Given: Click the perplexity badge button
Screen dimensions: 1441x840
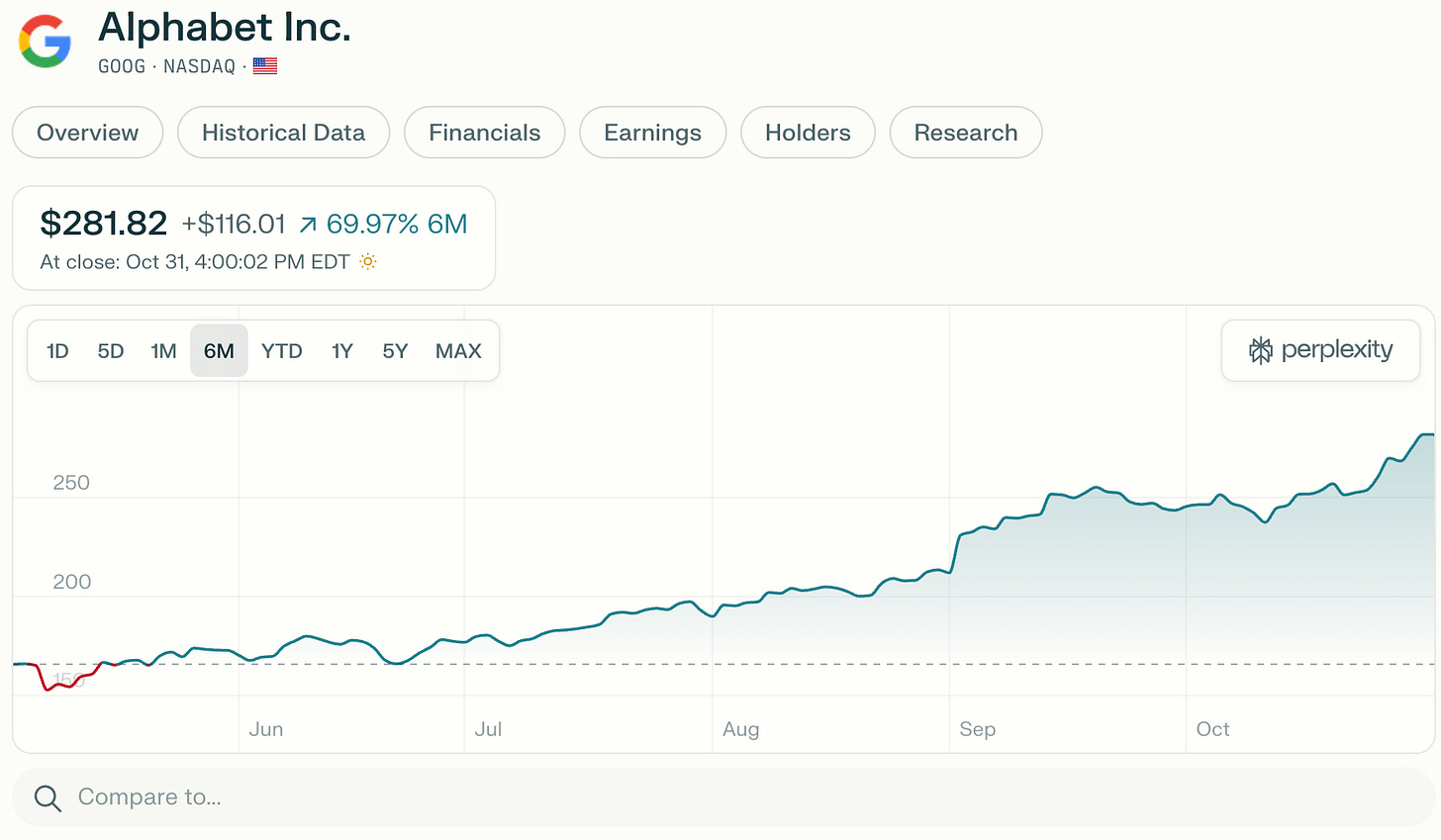Looking at the screenshot, I should pos(1321,350).
